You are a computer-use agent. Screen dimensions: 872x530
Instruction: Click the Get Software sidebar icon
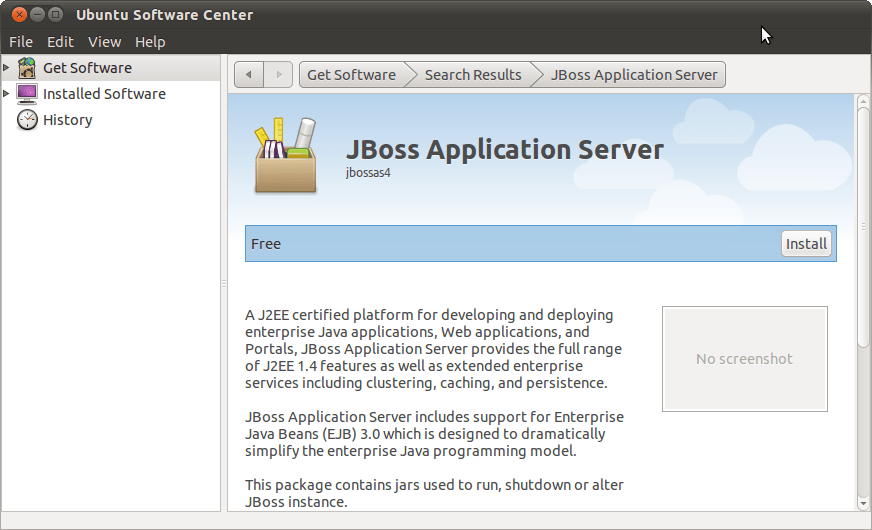pos(27,68)
